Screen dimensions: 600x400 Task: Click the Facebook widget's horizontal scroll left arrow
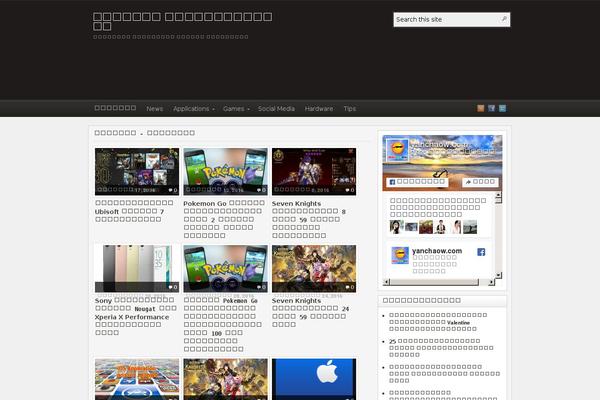(x=386, y=282)
